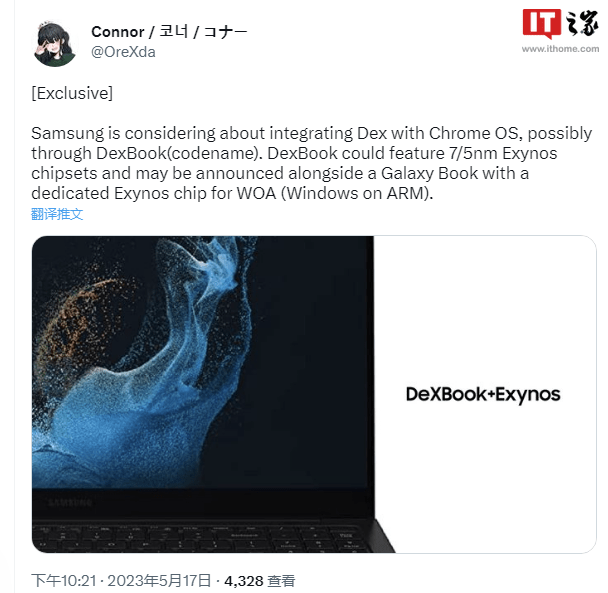
Task: Open Connor's profile avatar picture
Action: pyautogui.click(x=54, y=43)
